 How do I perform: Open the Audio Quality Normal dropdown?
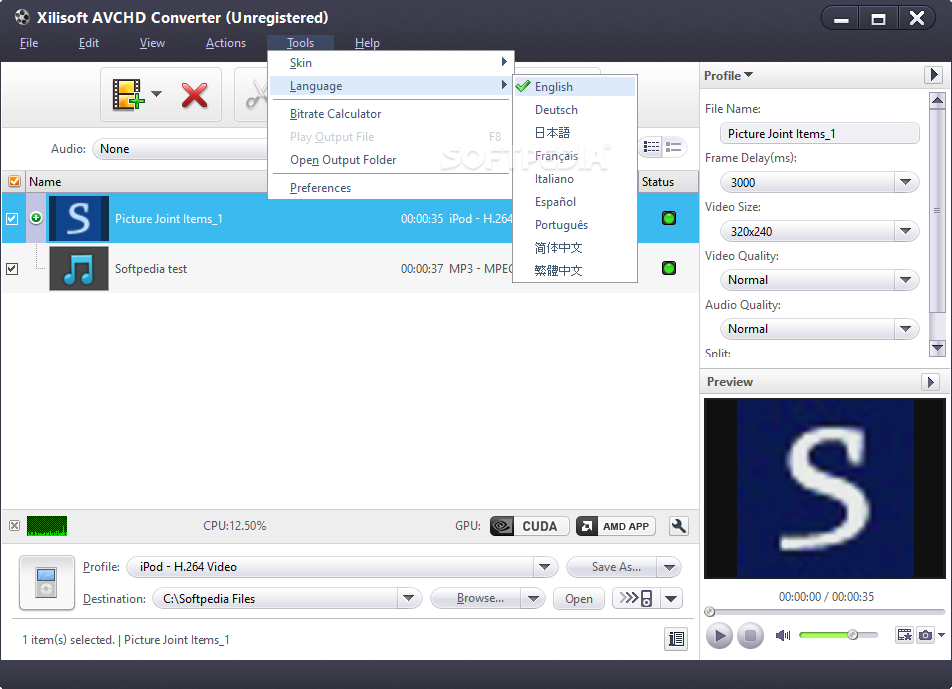(905, 329)
